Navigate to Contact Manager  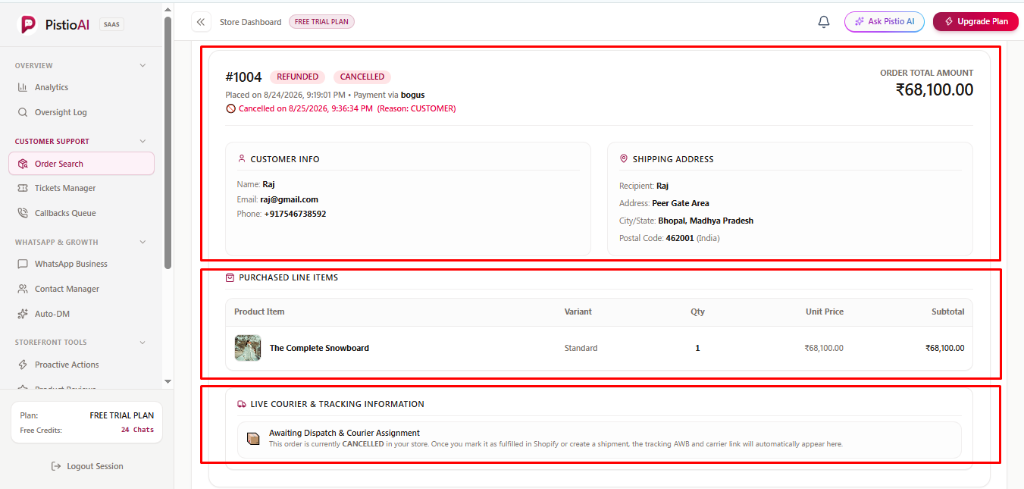(x=82, y=289)
